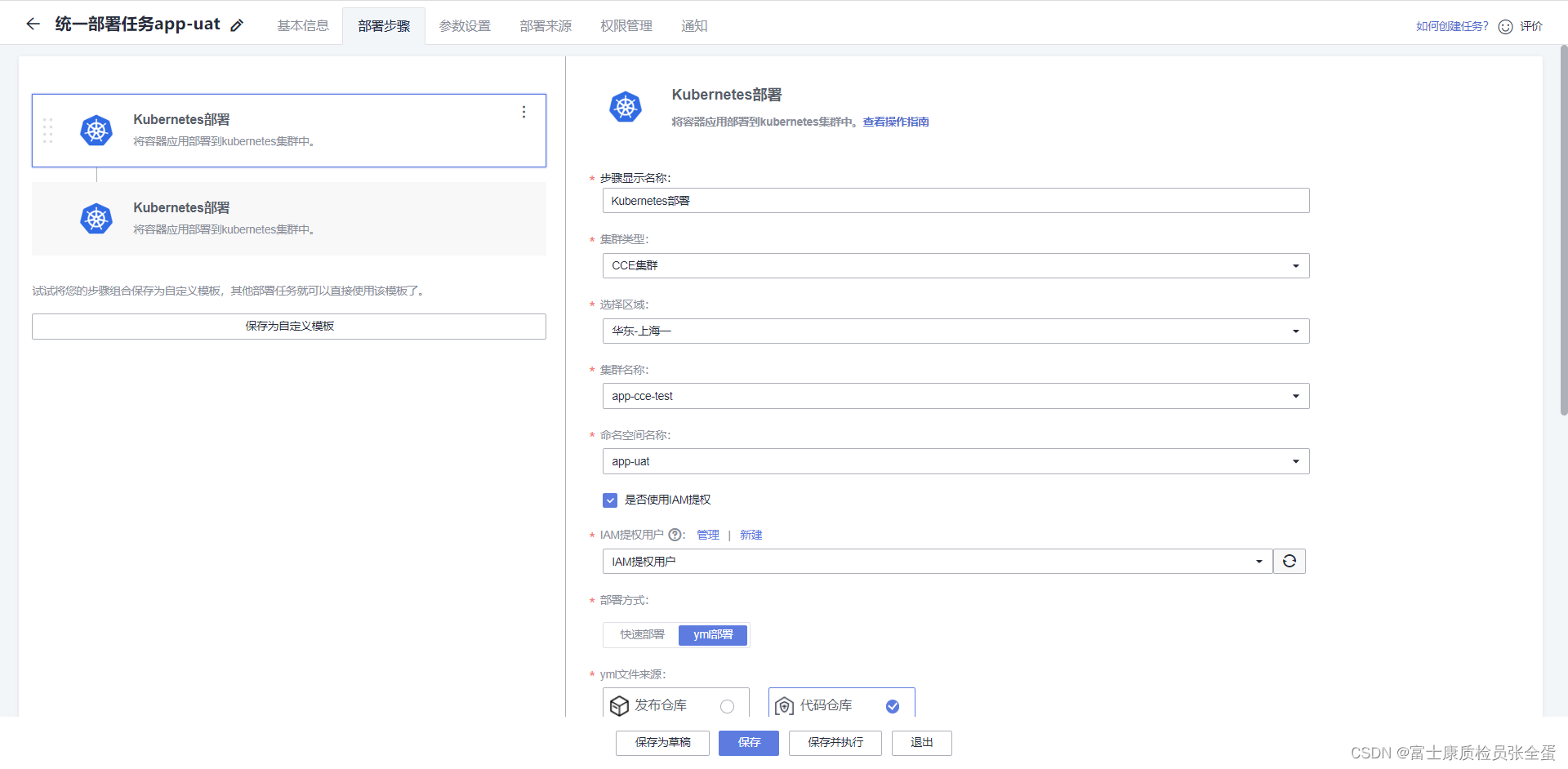Click the Kubernetes logo in the detail header

[626, 107]
